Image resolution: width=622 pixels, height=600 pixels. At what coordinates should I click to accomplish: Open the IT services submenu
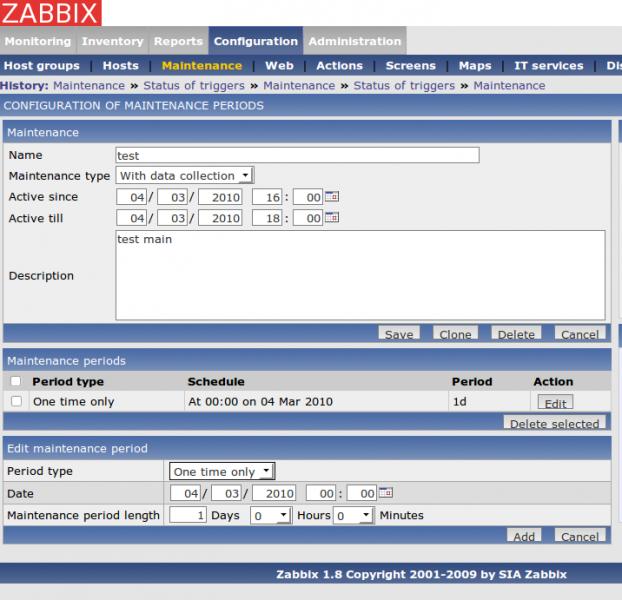[x=548, y=66]
